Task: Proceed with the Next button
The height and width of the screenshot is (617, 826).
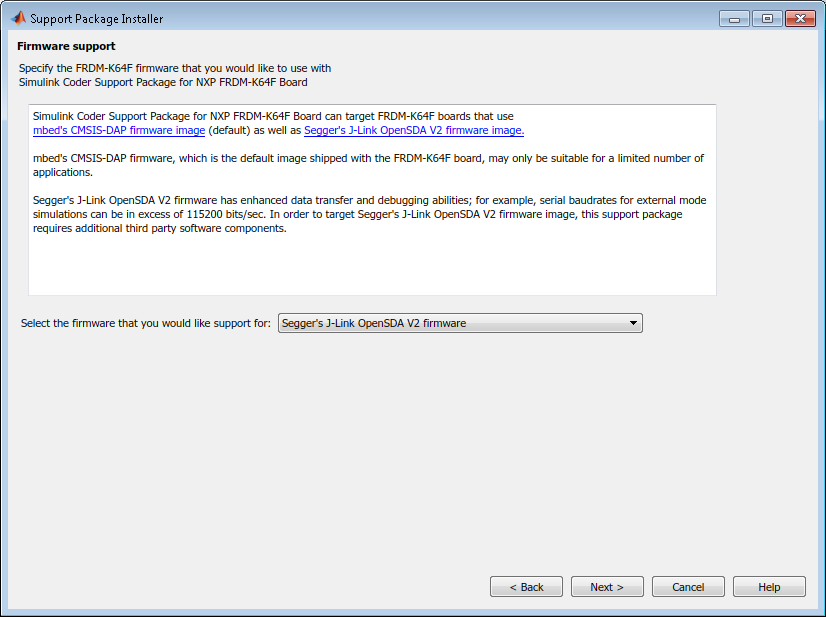Action: point(607,587)
